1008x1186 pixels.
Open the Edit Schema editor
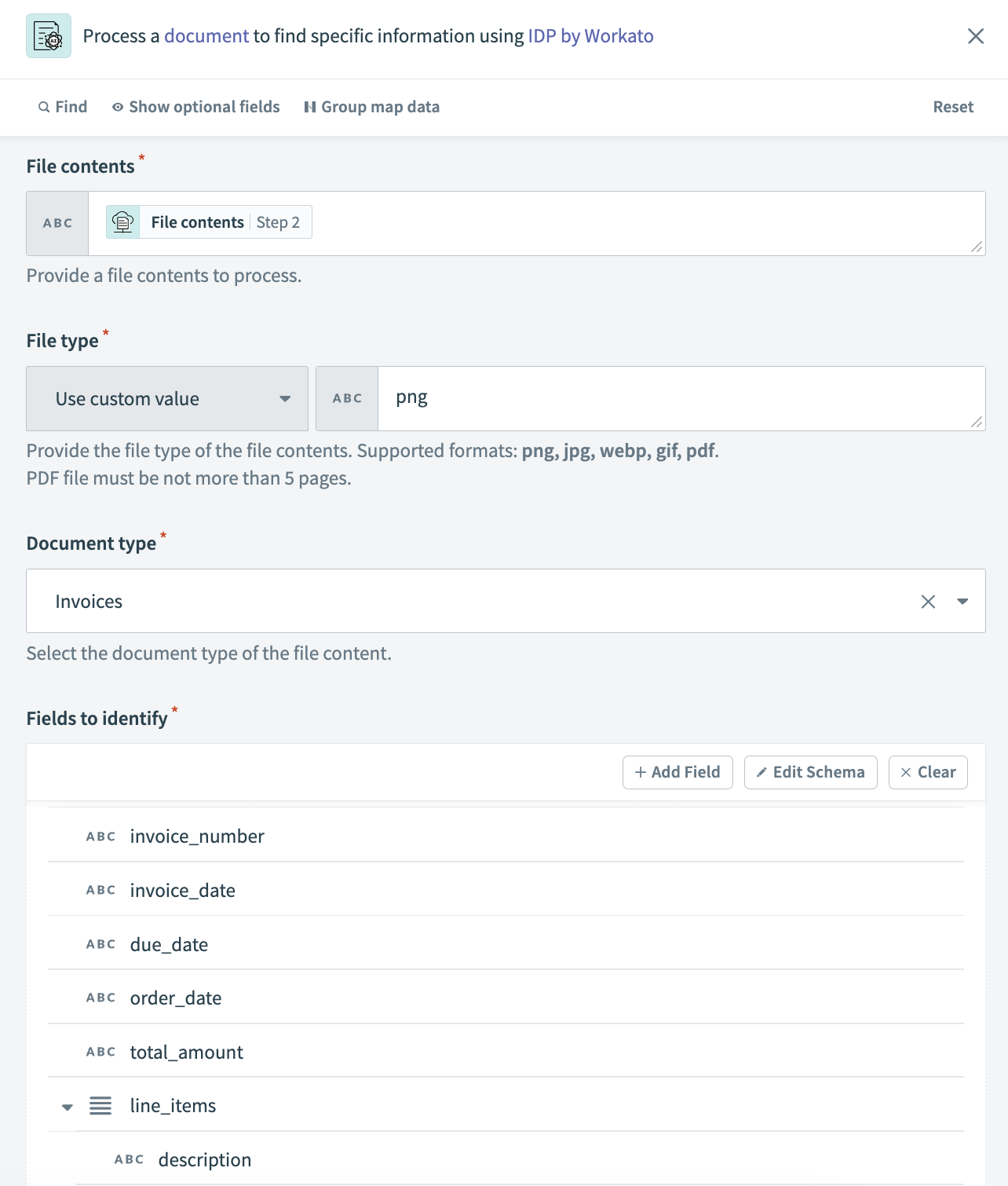click(x=810, y=772)
